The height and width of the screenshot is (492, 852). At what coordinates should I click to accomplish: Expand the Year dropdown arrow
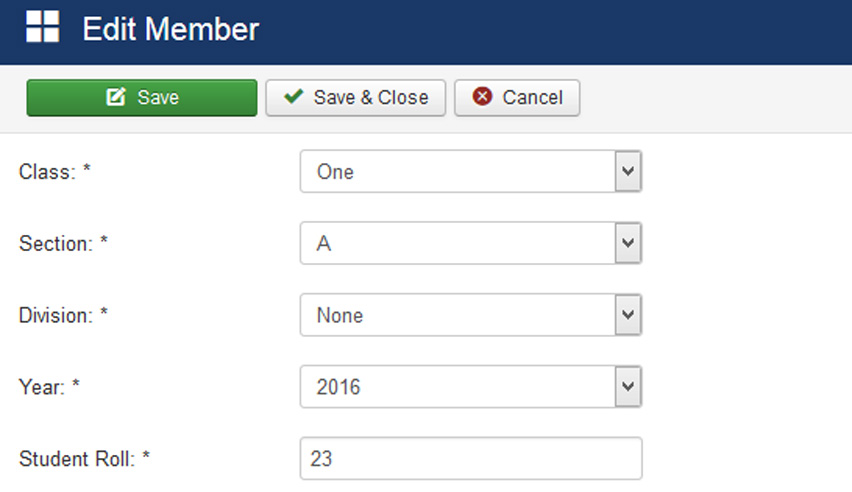point(628,387)
